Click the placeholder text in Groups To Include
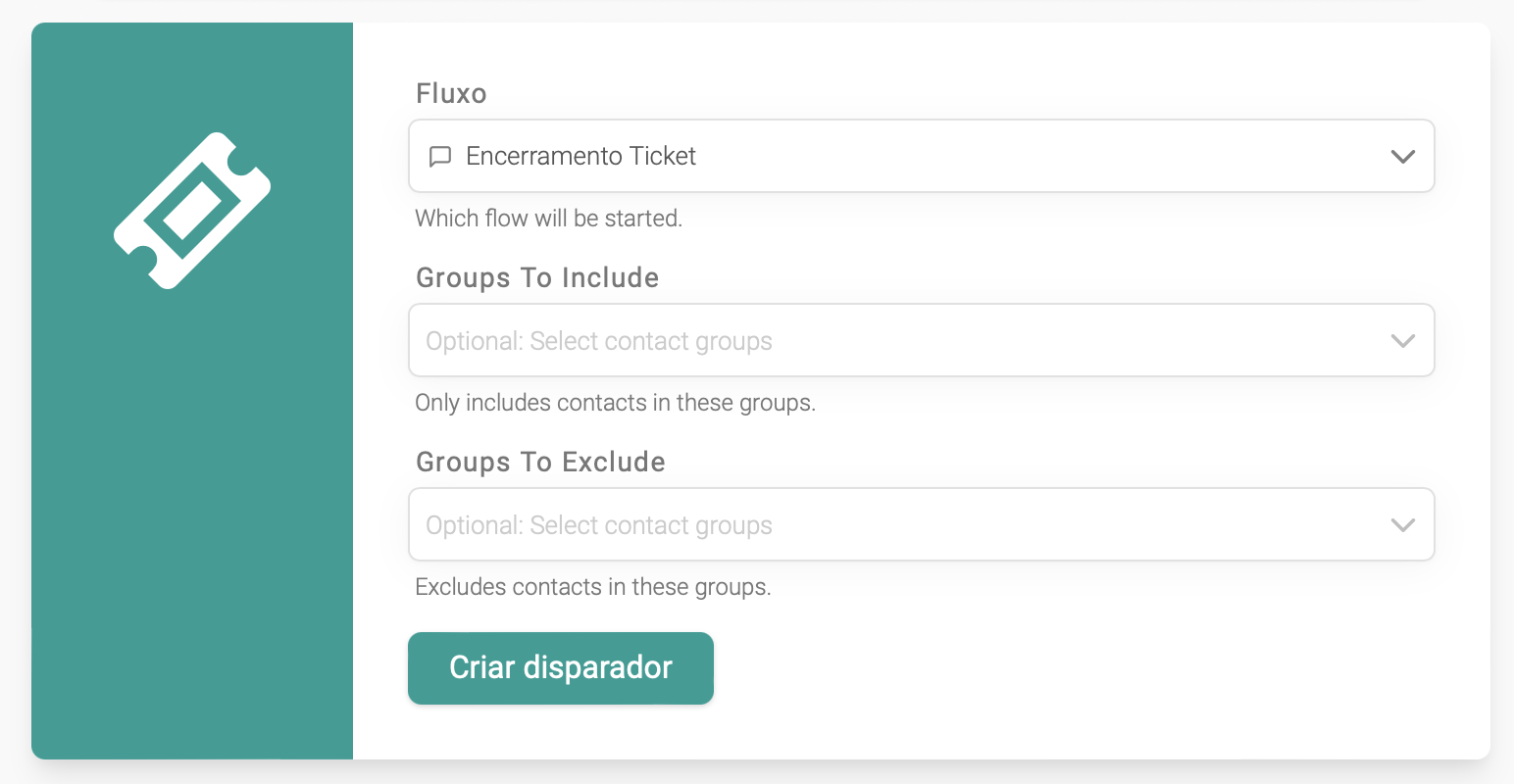This screenshot has width=1514, height=784. (x=599, y=341)
